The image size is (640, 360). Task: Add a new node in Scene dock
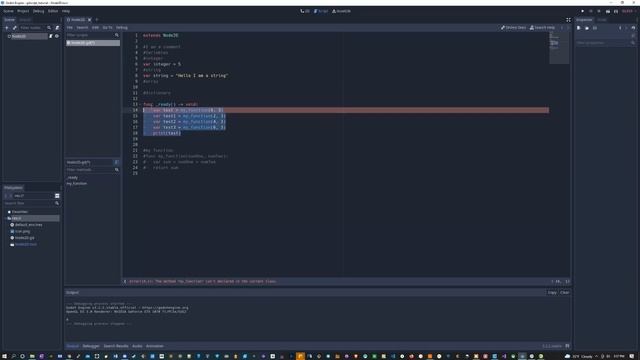(7, 28)
